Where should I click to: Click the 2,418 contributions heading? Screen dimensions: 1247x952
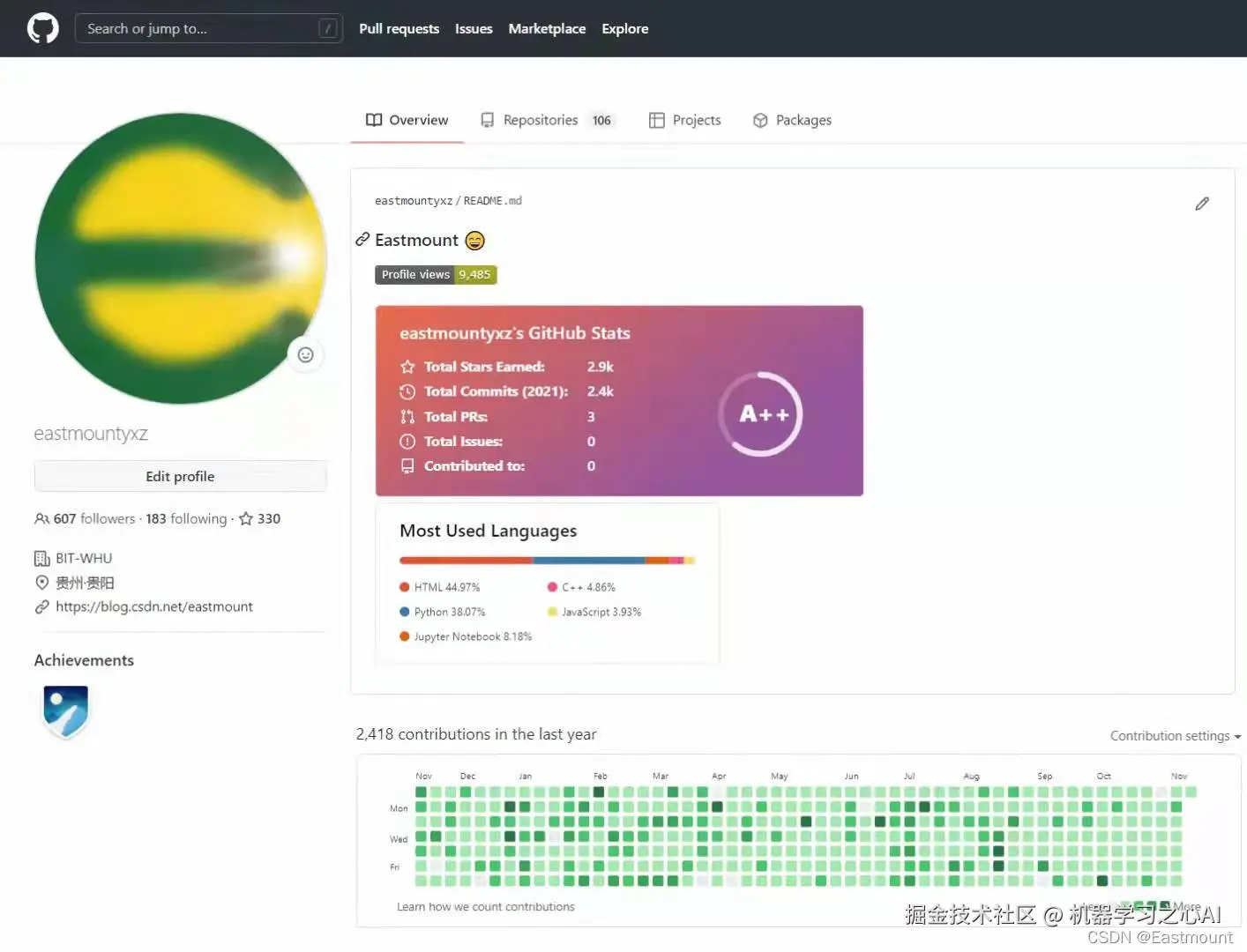pos(476,734)
